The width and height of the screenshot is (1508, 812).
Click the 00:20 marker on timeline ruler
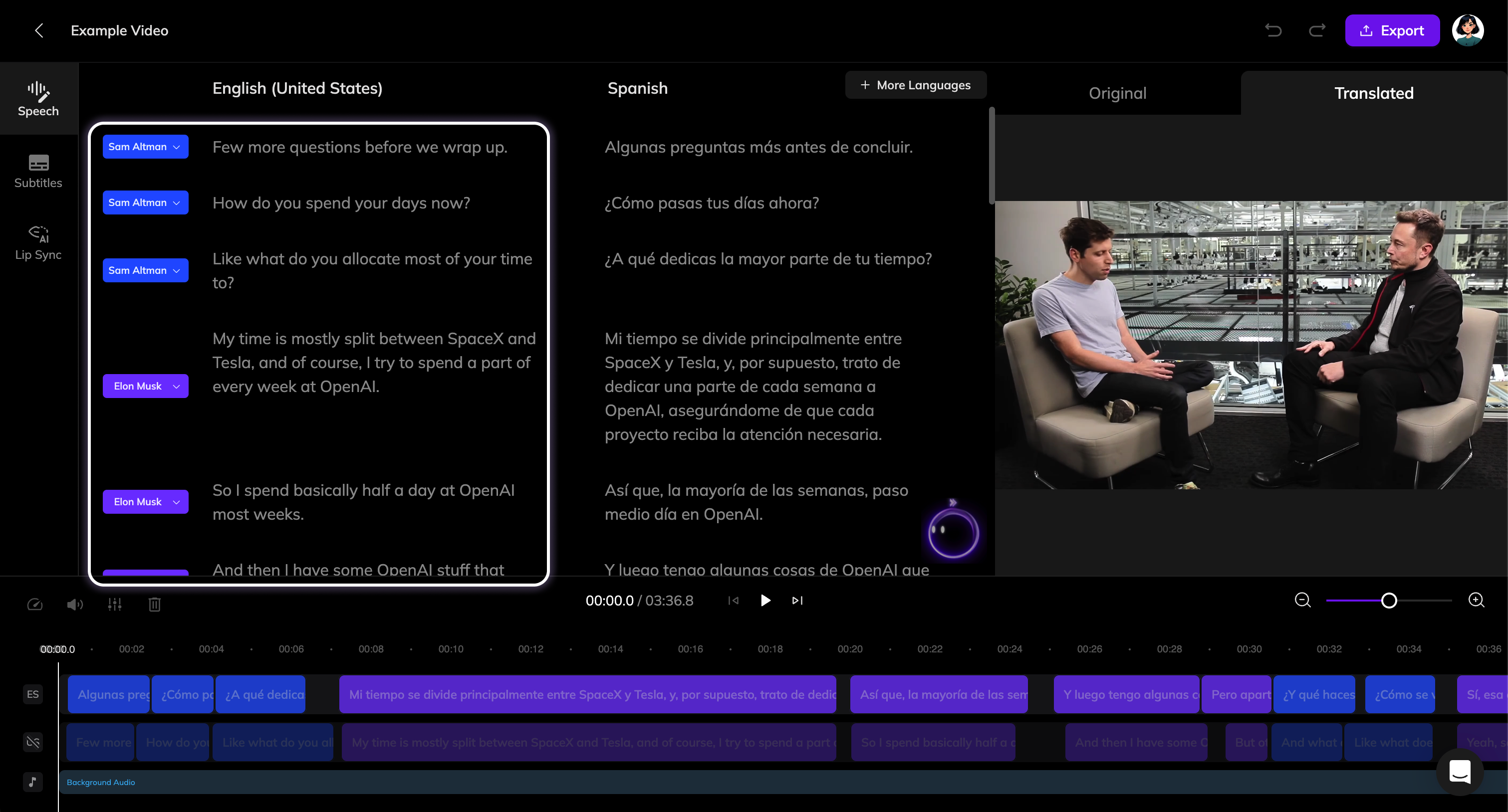click(849, 649)
